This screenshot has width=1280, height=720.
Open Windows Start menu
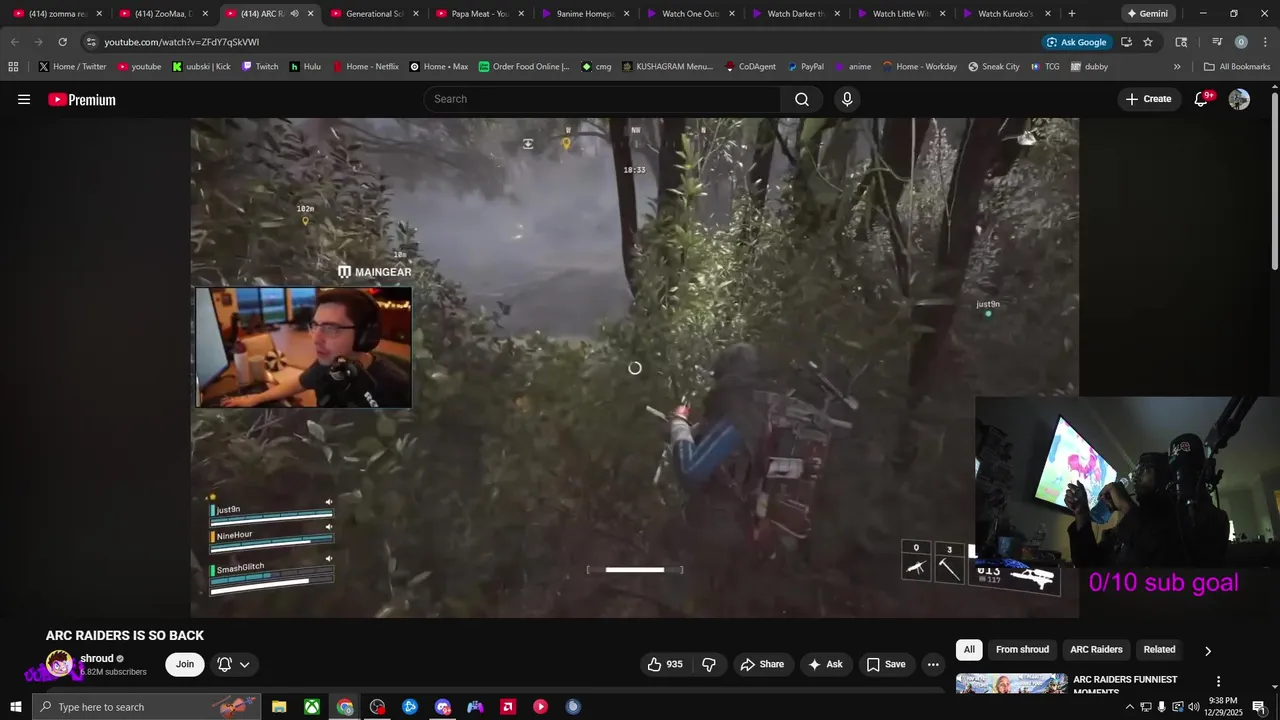pyautogui.click(x=15, y=707)
